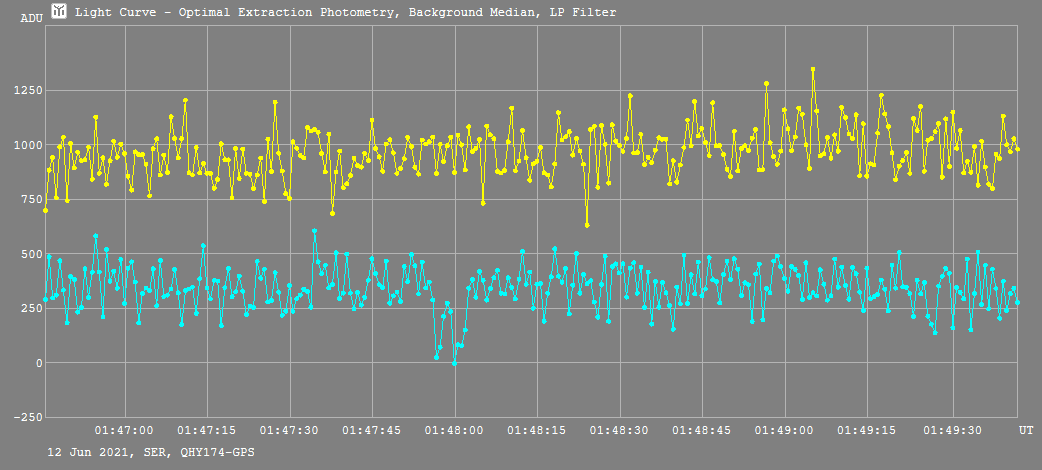Select the highest yellow data point peak
Screen dimensions: 1042x470
tap(813, 69)
